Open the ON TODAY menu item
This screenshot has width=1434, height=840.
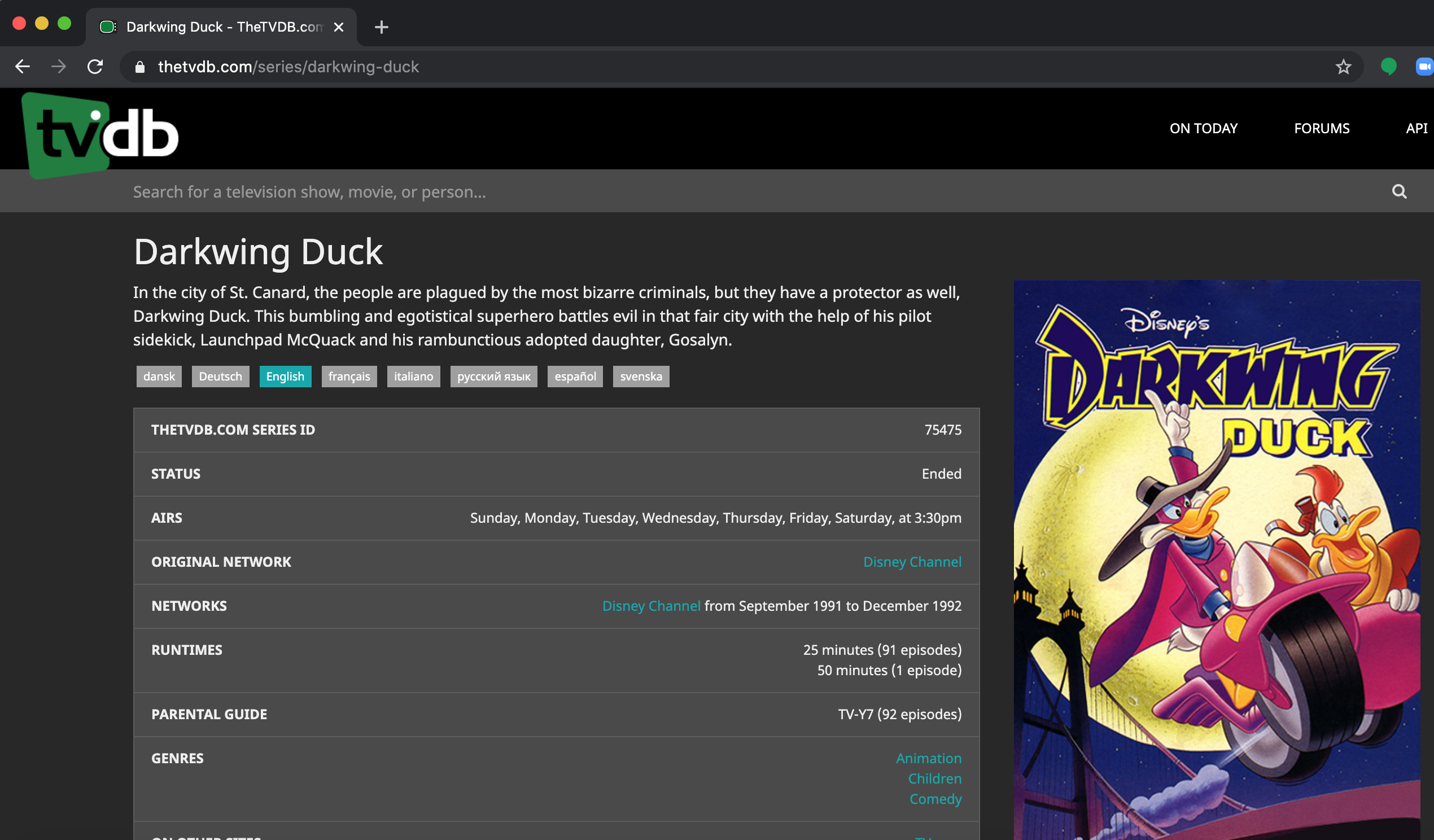pos(1203,128)
